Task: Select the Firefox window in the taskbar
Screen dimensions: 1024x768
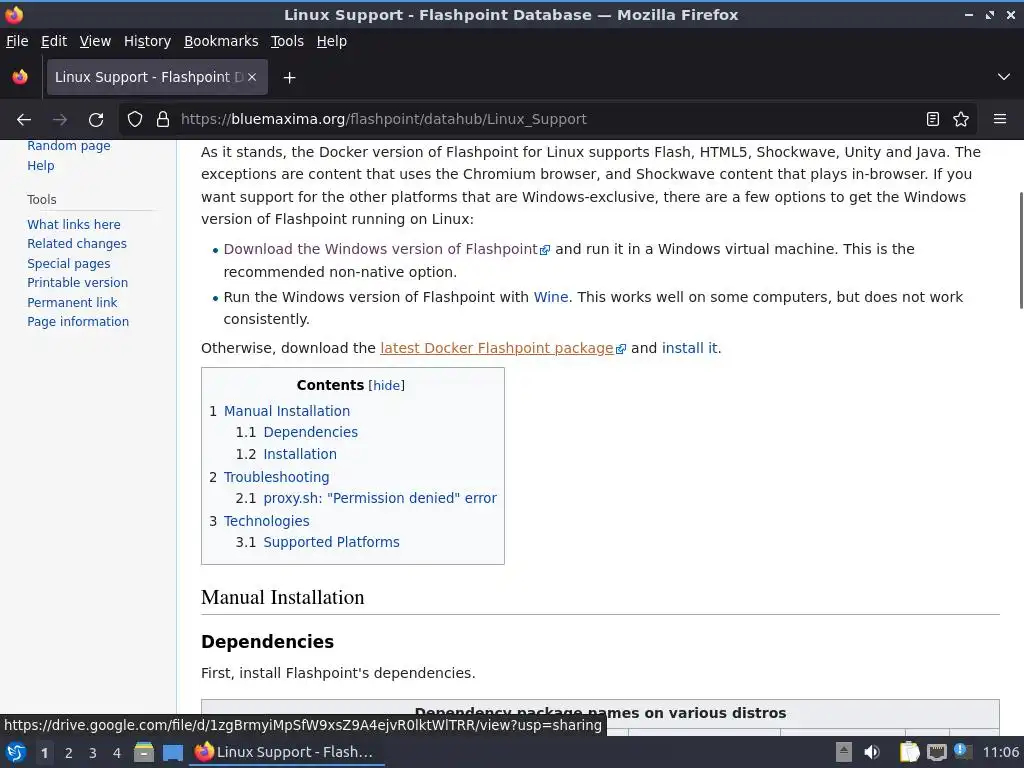Action: [x=287, y=752]
